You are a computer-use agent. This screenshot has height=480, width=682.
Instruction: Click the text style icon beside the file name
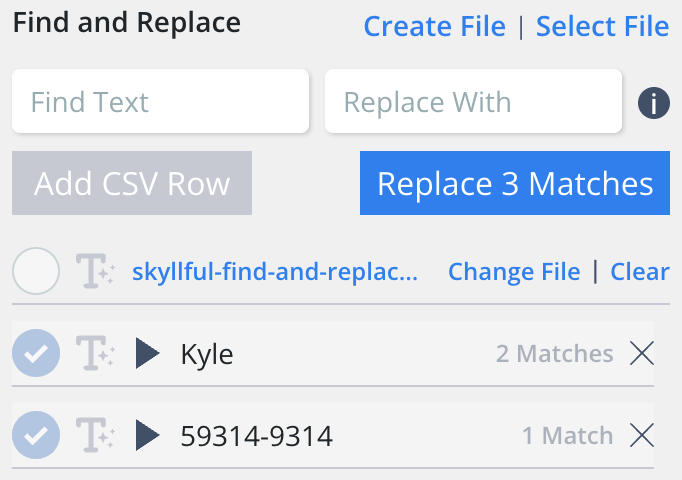95,272
